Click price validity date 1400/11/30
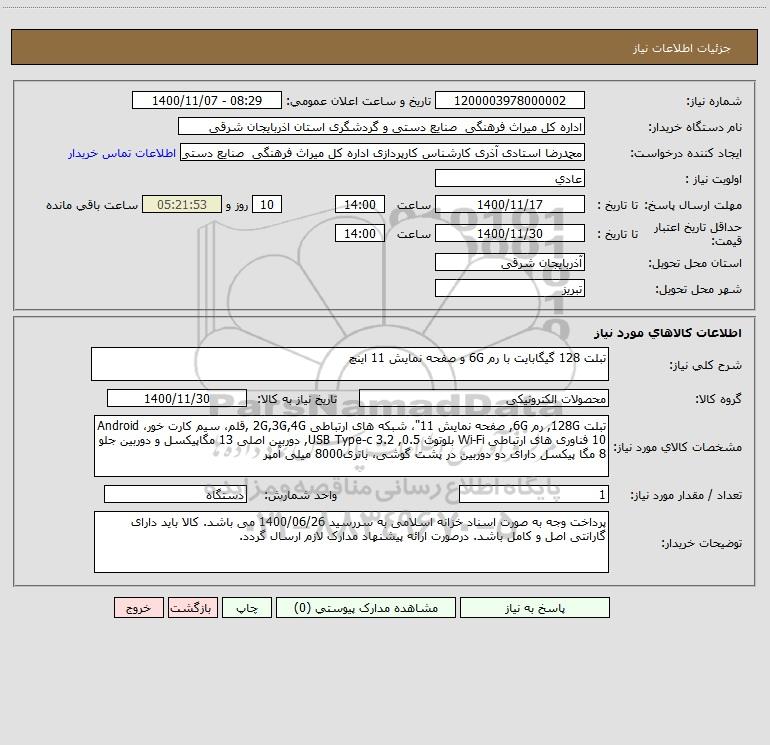The height and width of the screenshot is (745, 770). coord(510,233)
